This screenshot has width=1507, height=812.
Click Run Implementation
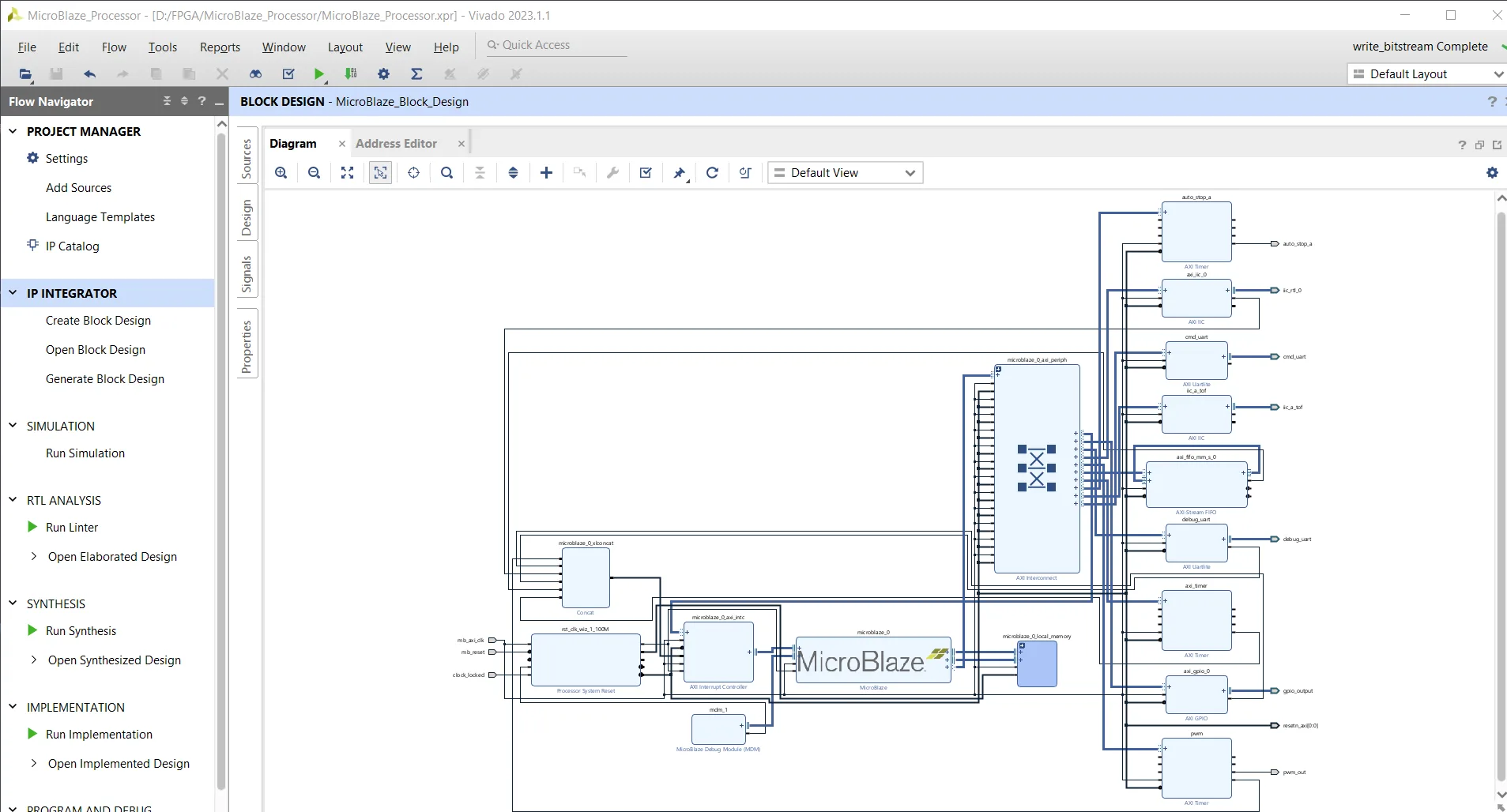pyautogui.click(x=99, y=735)
